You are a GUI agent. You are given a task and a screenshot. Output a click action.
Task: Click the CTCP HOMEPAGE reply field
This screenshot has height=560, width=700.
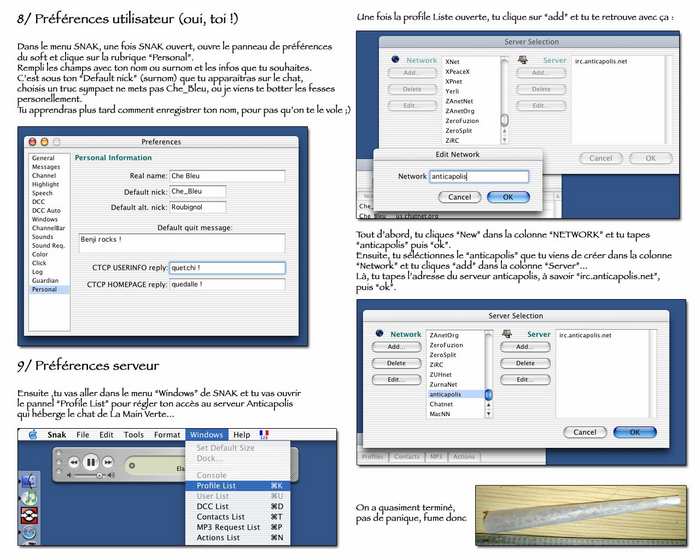228,284
